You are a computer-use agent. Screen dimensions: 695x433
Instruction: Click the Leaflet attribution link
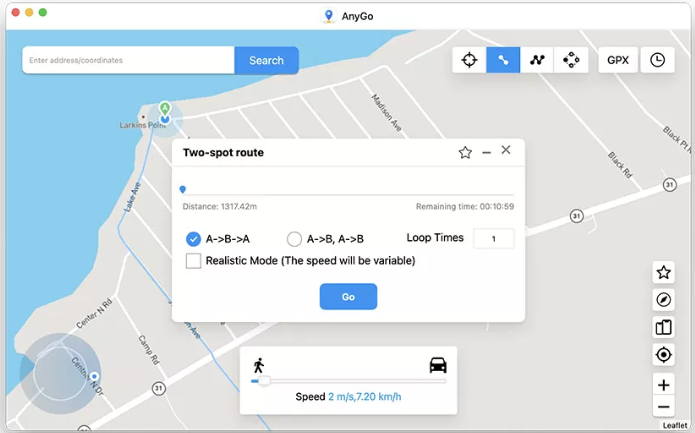(x=675, y=425)
